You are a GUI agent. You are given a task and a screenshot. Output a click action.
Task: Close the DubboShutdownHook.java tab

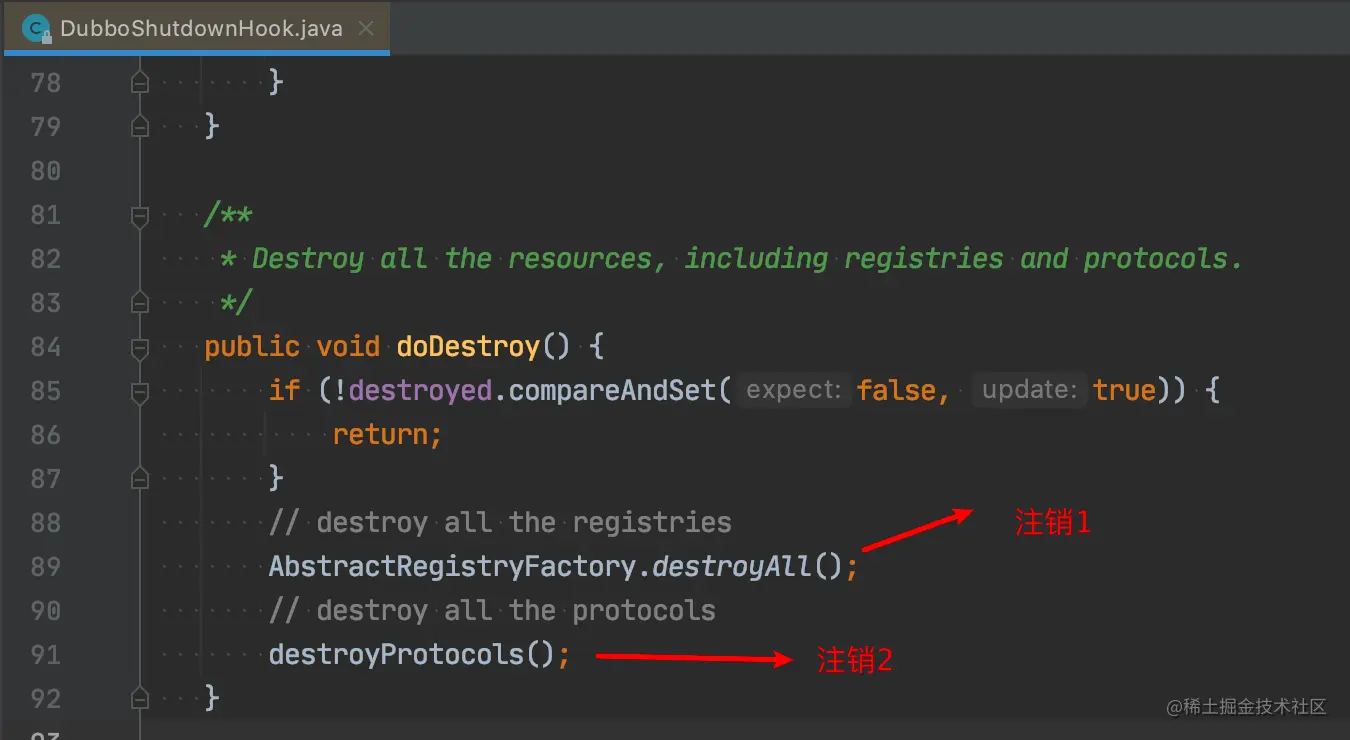366,29
